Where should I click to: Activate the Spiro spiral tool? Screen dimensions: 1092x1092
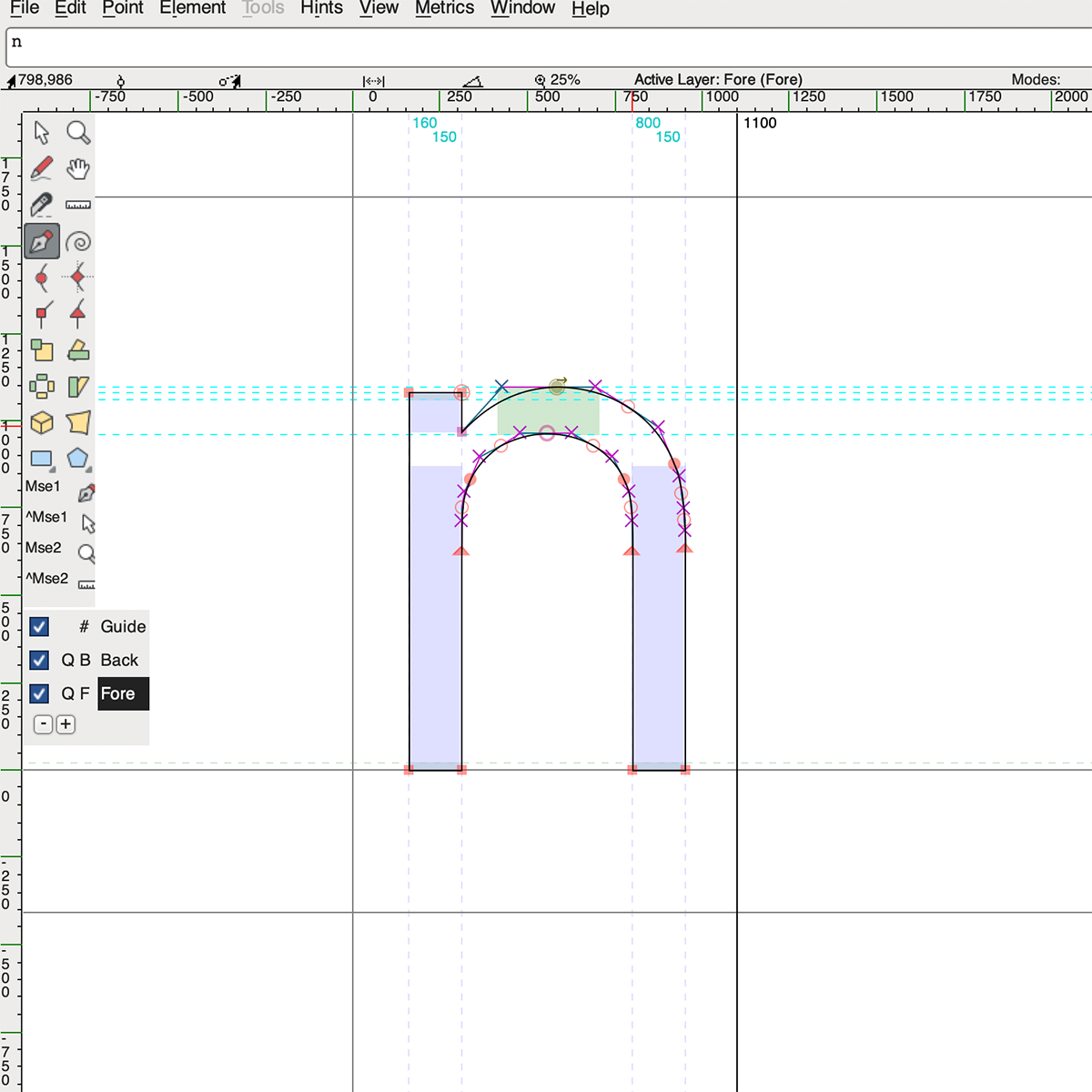[x=78, y=242]
